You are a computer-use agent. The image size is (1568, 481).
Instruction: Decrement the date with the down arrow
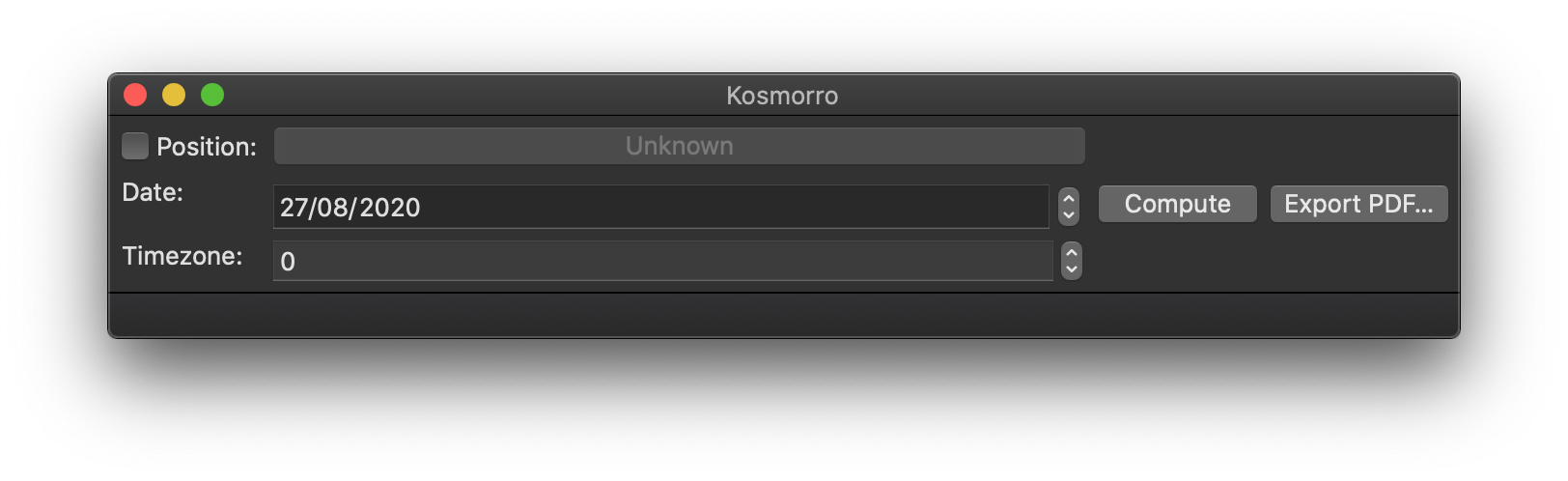(1069, 215)
